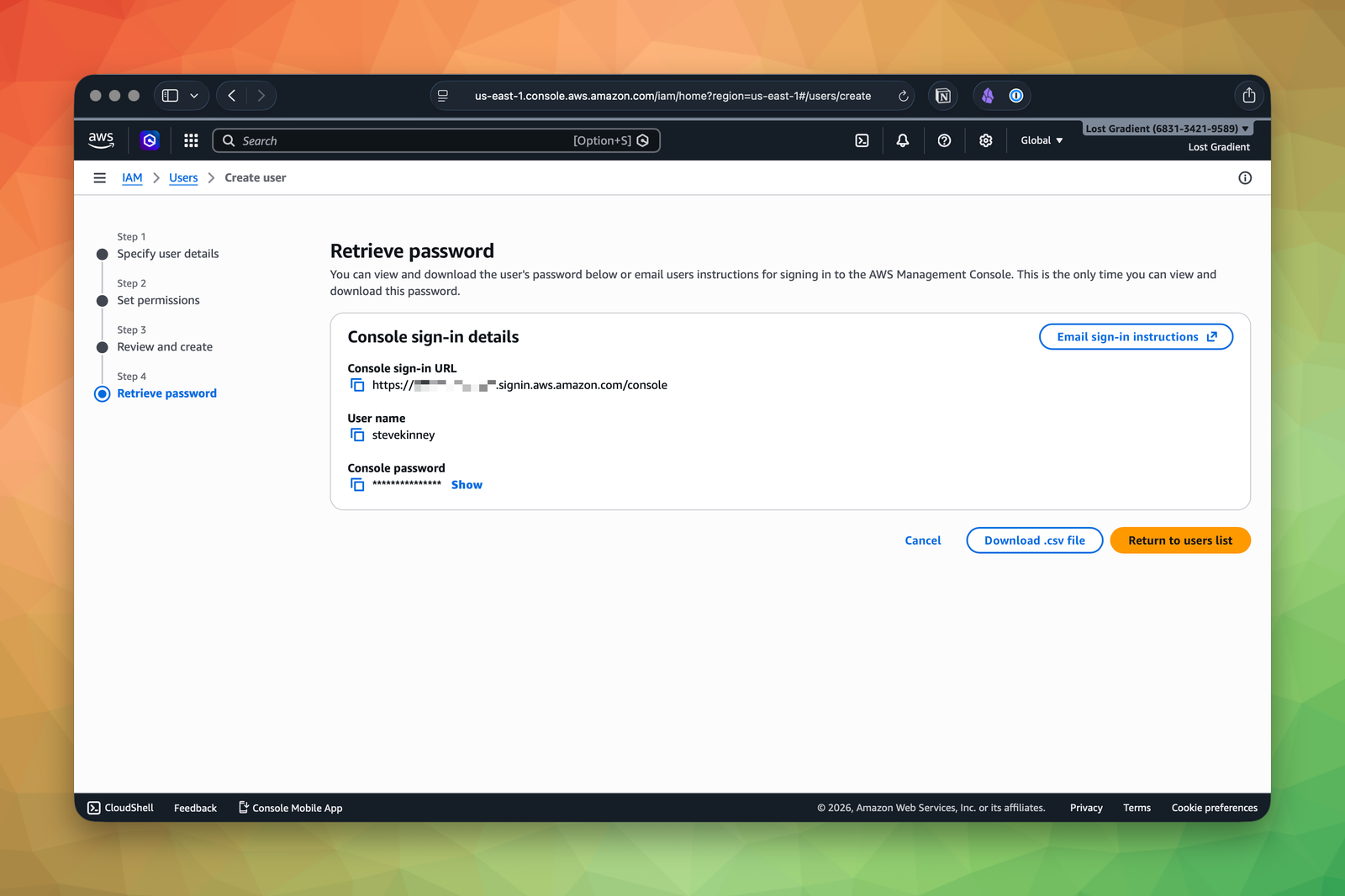Show the hidden console password
This screenshot has height=896, width=1345.
coord(467,485)
